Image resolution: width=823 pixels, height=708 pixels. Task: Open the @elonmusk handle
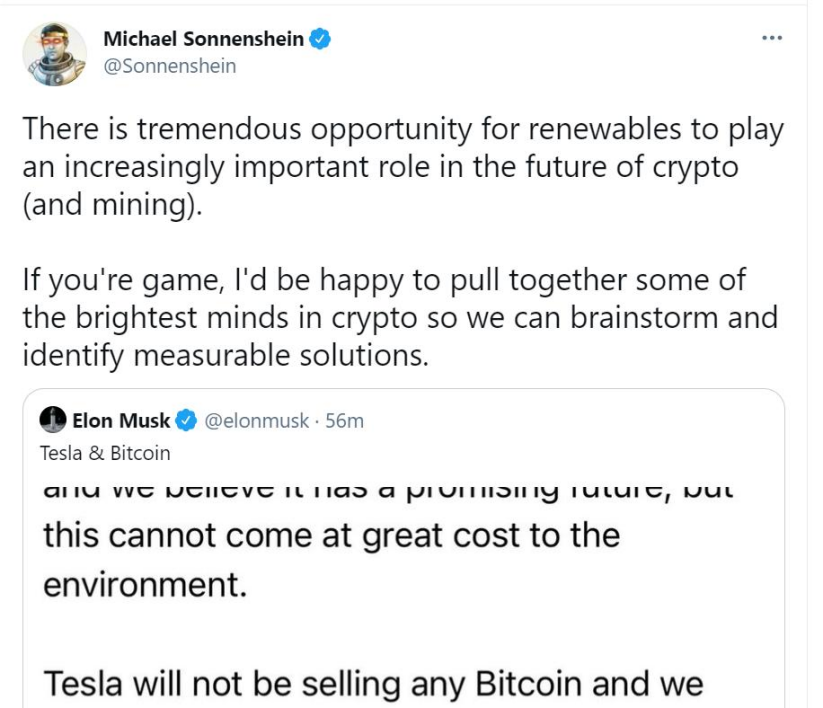257,421
